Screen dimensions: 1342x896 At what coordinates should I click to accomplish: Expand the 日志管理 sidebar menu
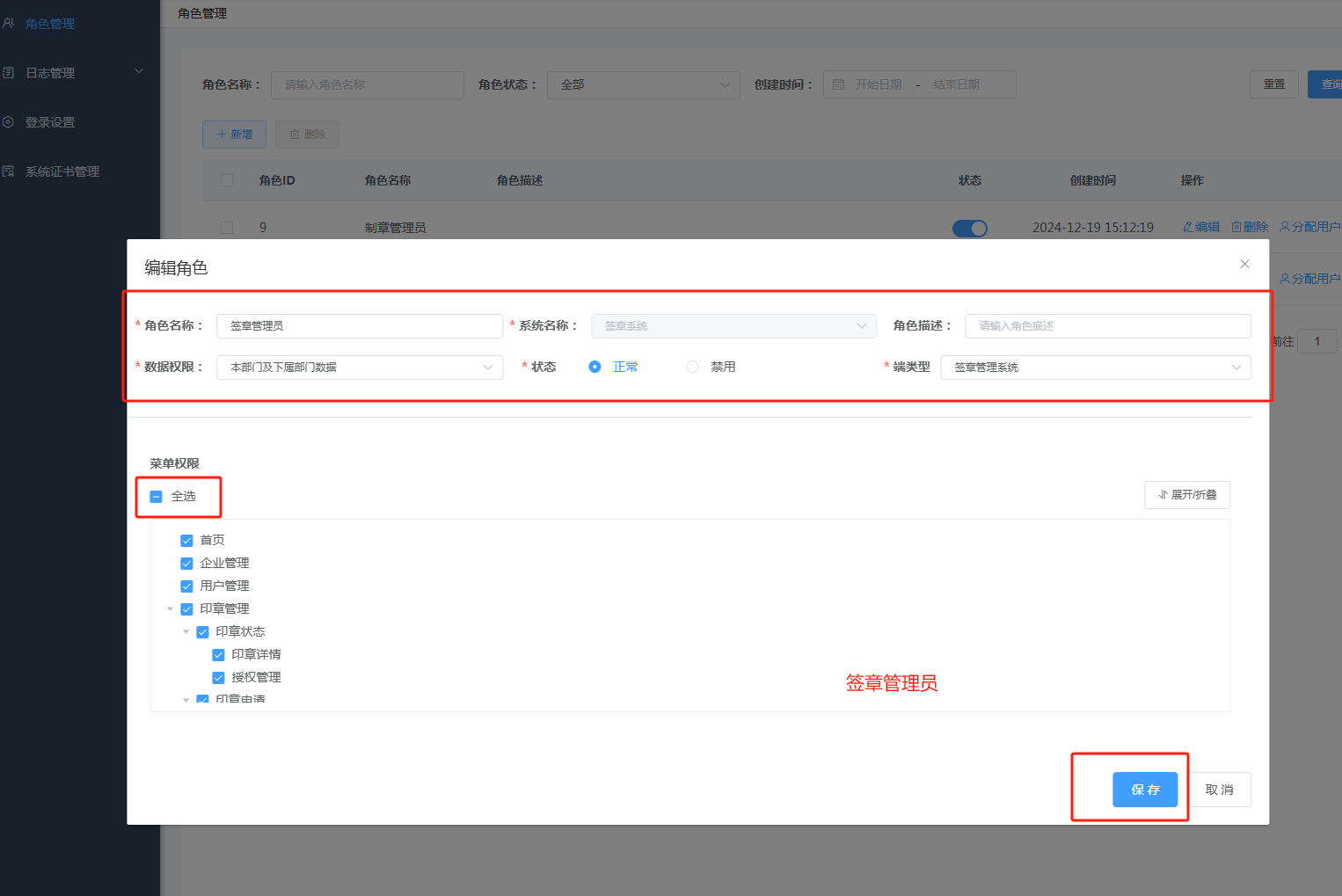click(138, 72)
